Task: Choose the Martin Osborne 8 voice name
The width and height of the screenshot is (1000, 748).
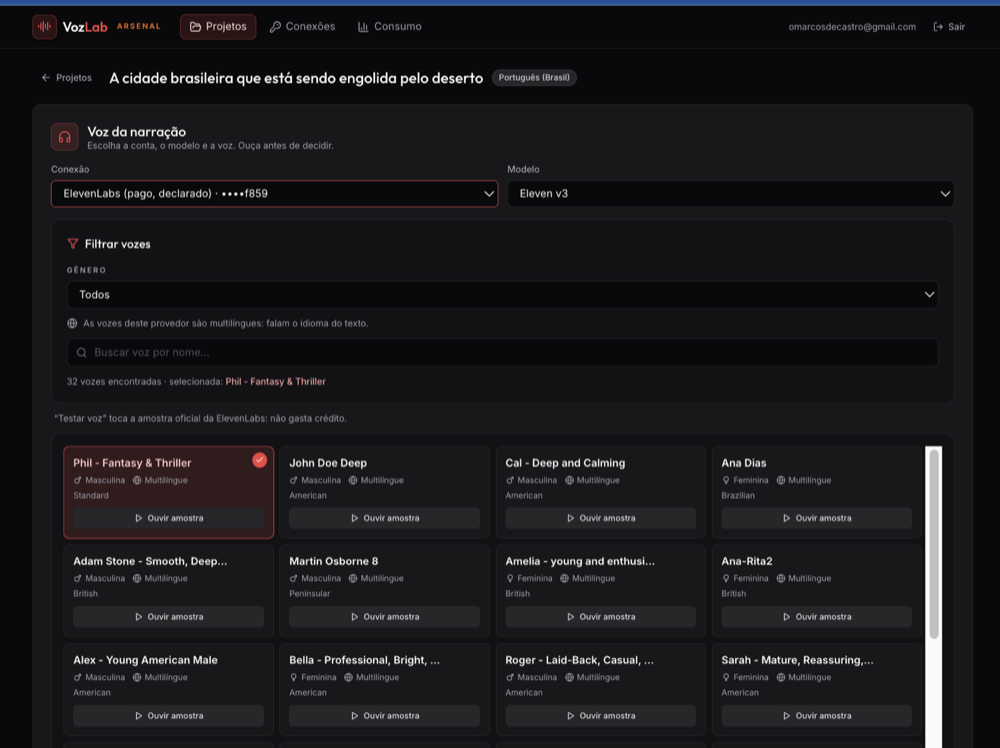Action: click(334, 561)
